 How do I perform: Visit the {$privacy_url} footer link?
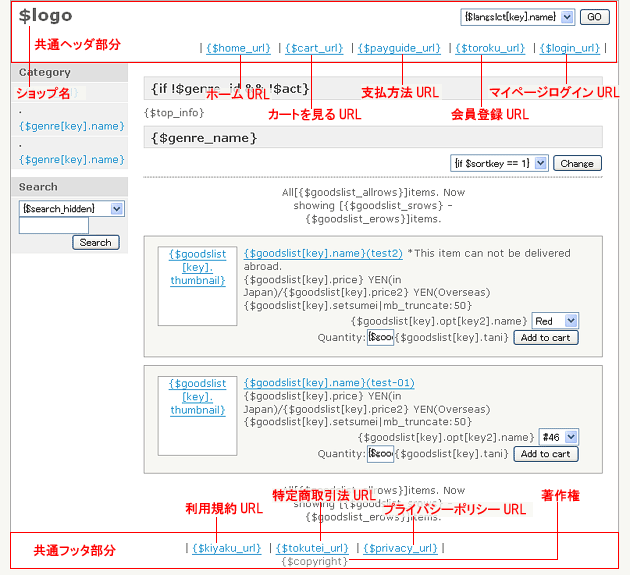click(400, 548)
